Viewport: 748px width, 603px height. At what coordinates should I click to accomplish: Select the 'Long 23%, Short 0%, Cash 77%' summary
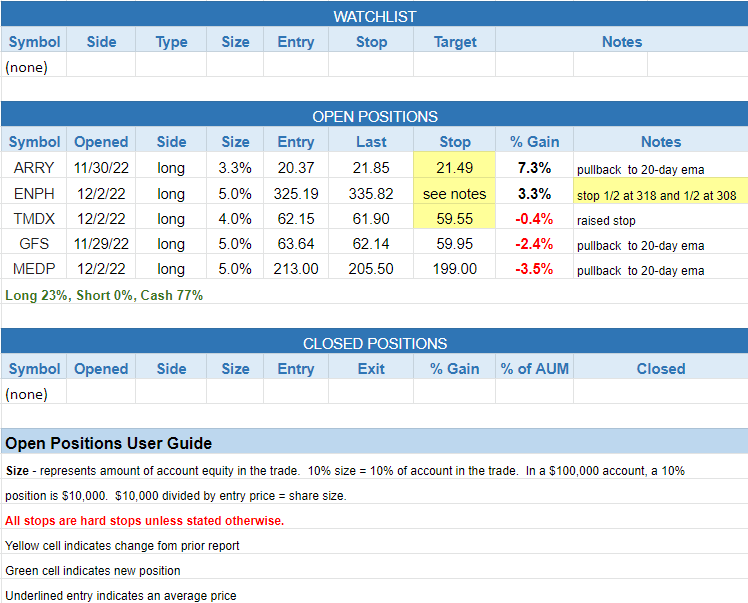pos(104,295)
